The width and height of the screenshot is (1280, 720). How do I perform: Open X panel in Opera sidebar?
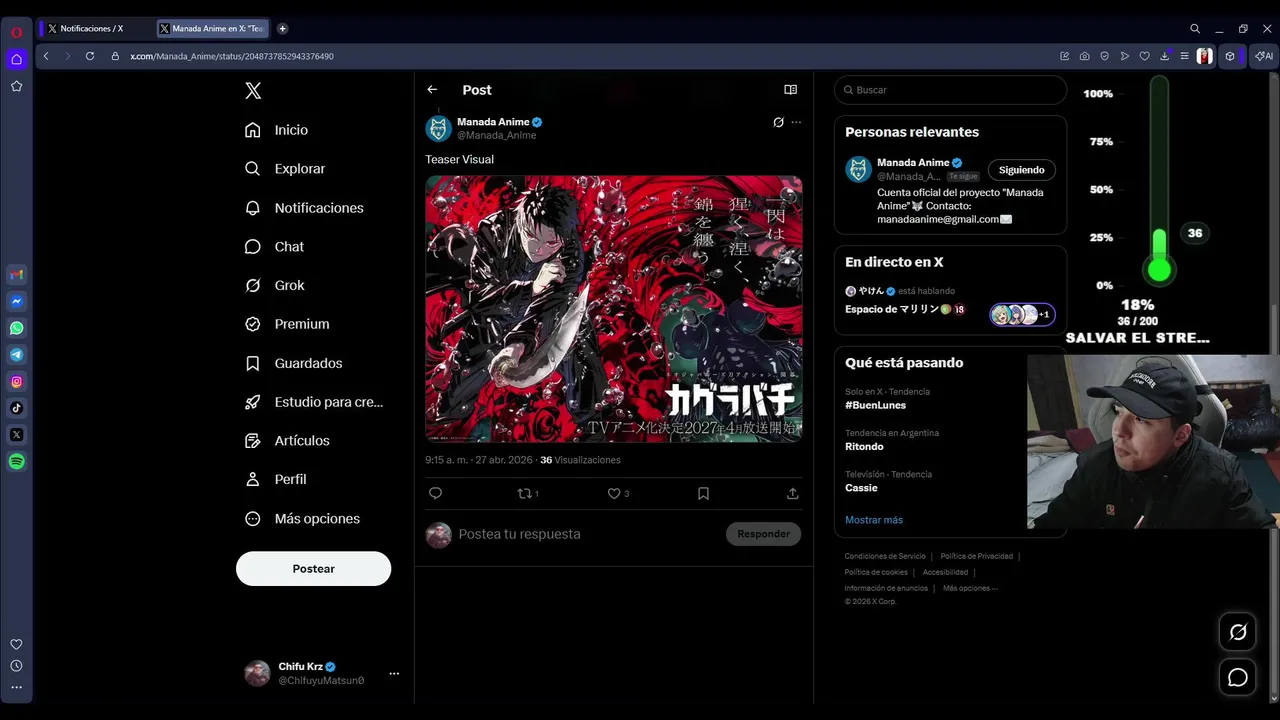tap(16, 435)
